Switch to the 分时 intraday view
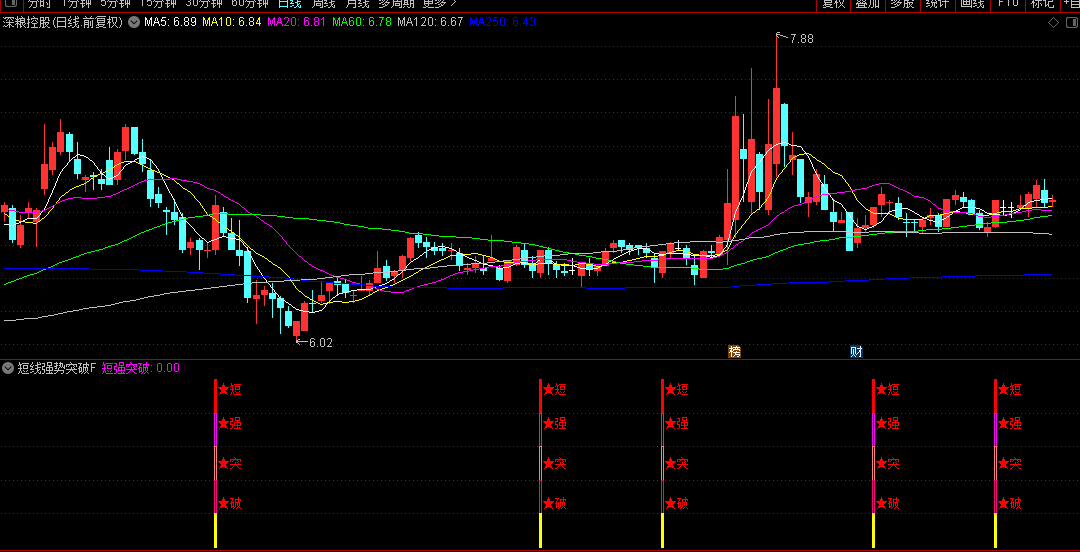The height and width of the screenshot is (552, 1080). (x=39, y=3)
